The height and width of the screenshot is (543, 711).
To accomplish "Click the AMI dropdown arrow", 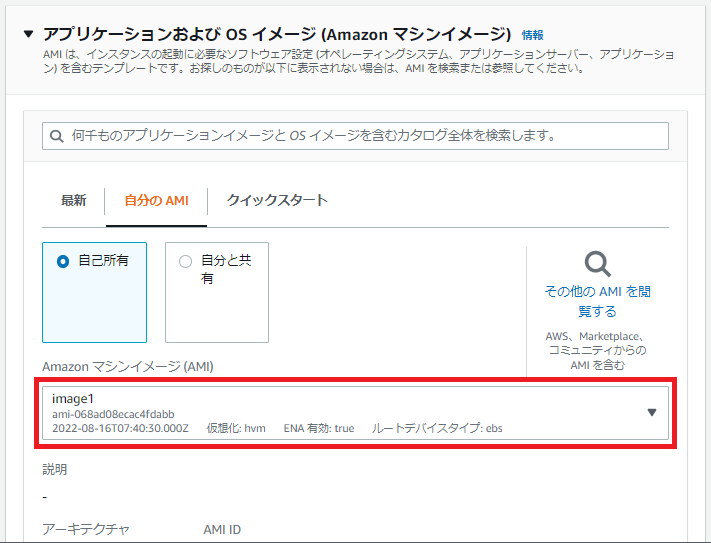I will click(652, 412).
